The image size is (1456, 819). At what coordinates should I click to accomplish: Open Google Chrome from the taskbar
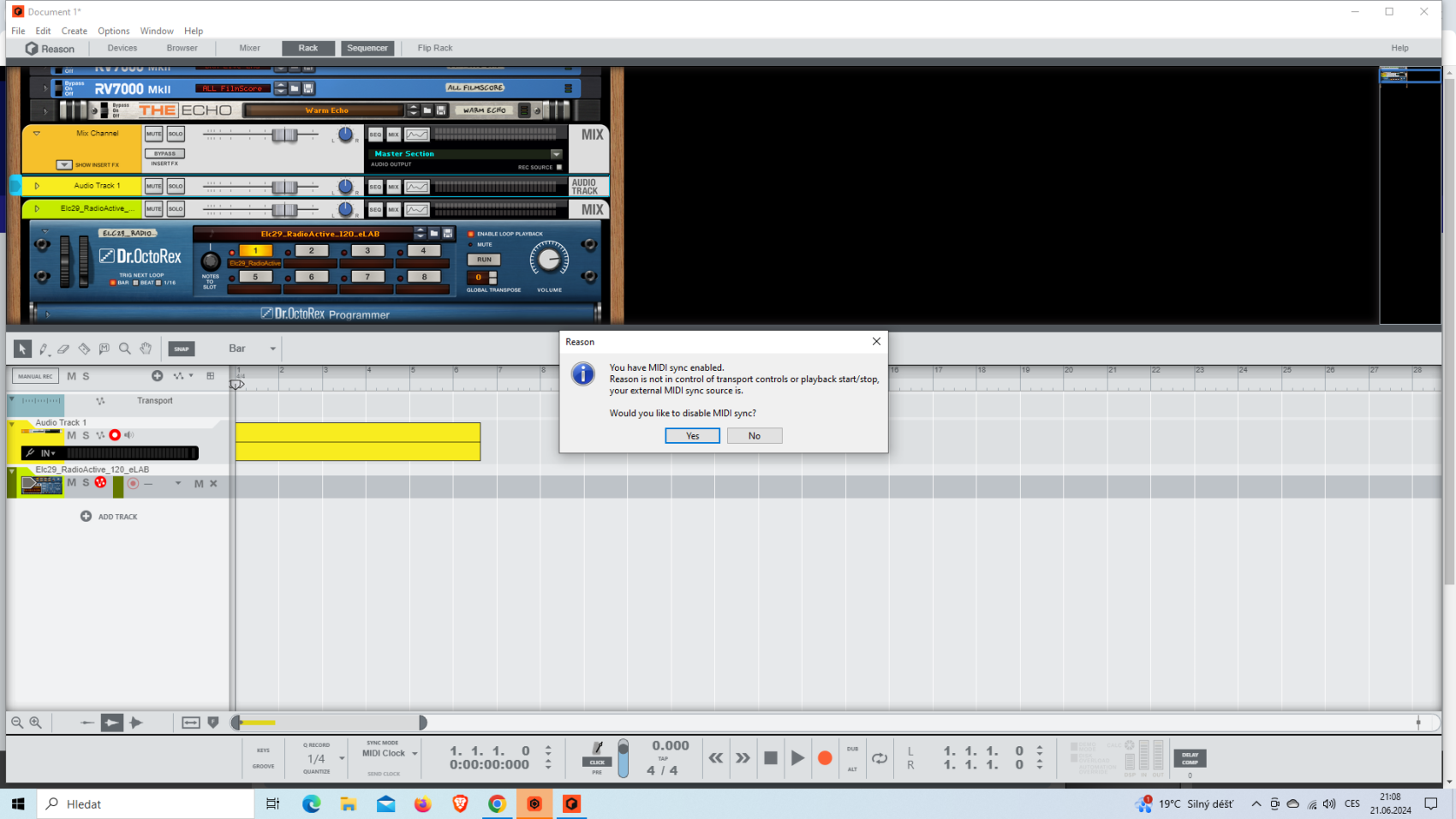coord(497,804)
